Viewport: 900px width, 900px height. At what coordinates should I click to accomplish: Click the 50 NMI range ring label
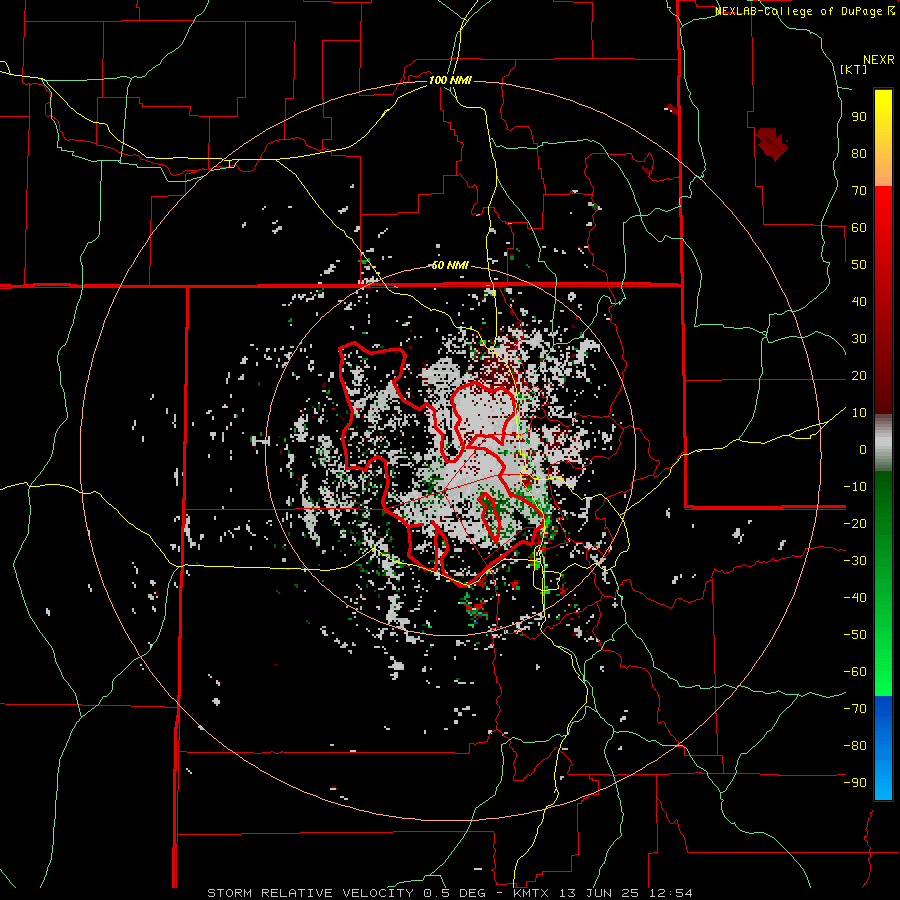[450, 265]
